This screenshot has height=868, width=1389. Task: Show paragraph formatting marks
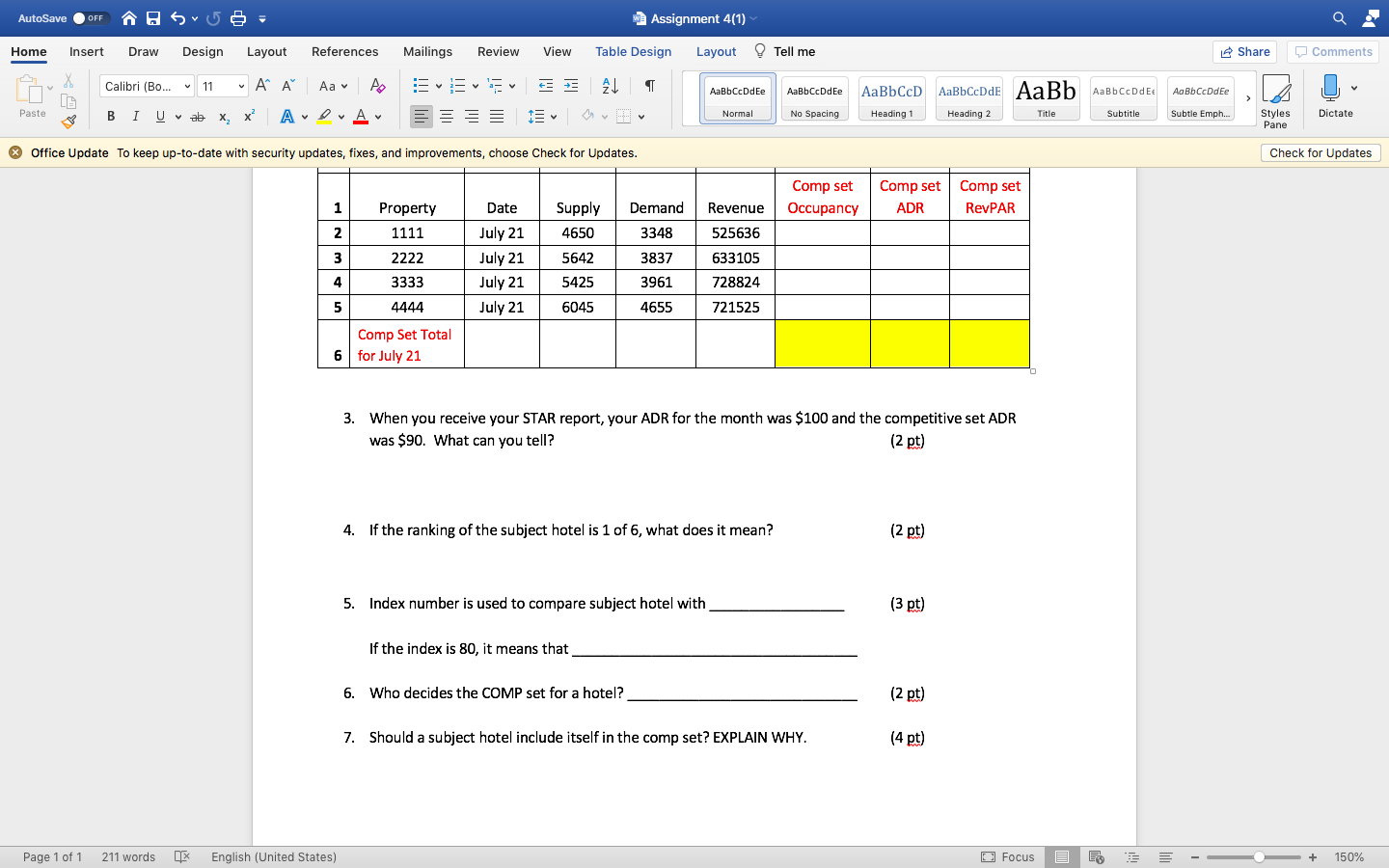[x=649, y=86]
